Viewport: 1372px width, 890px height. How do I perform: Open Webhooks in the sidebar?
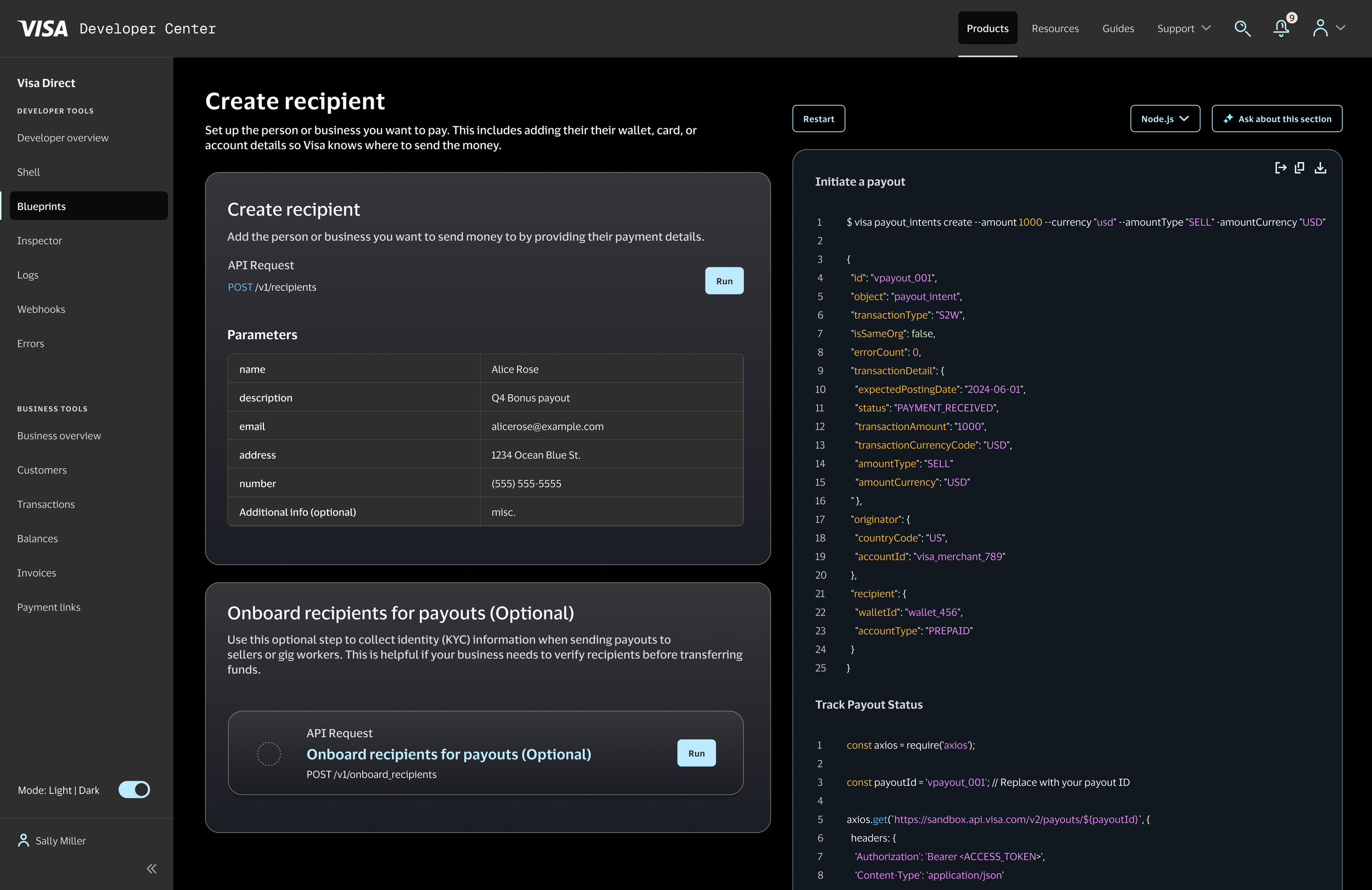pos(41,309)
